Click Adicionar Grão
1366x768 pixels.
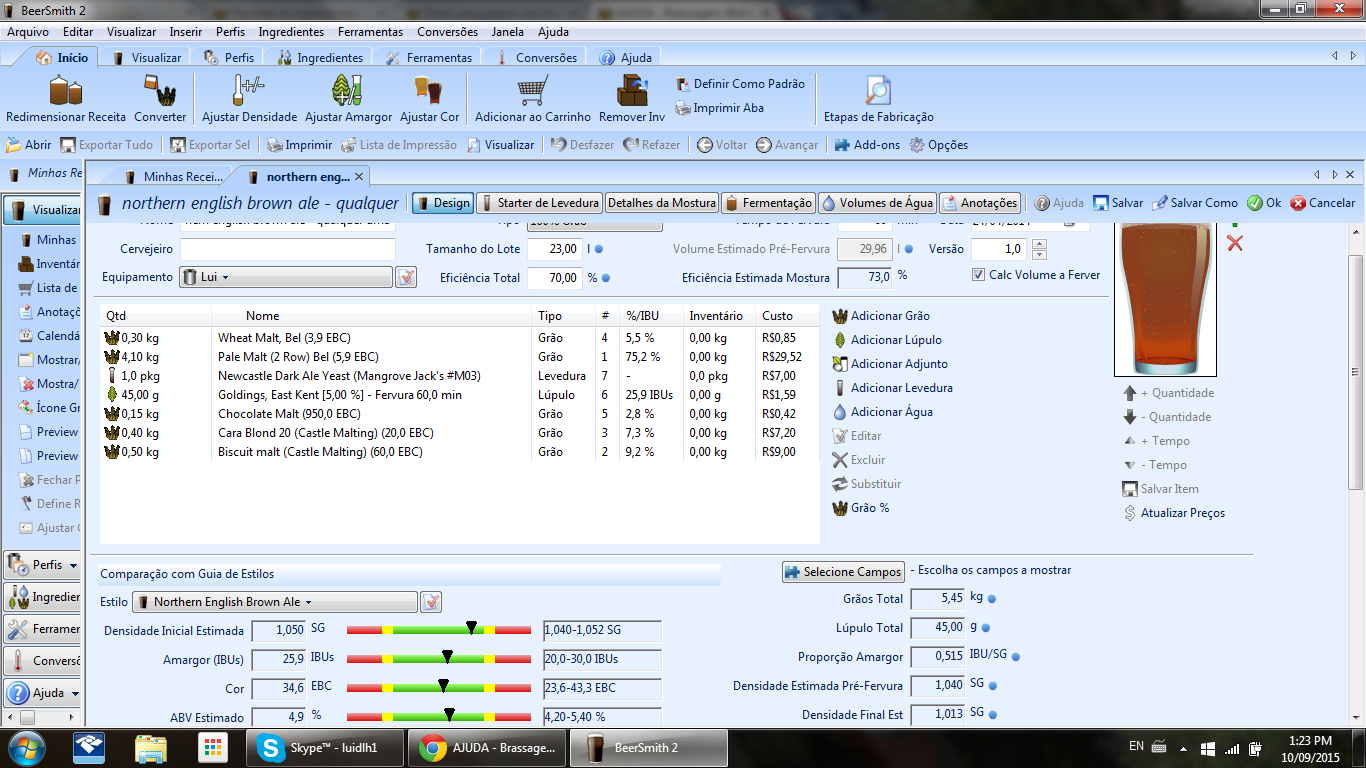(x=881, y=316)
